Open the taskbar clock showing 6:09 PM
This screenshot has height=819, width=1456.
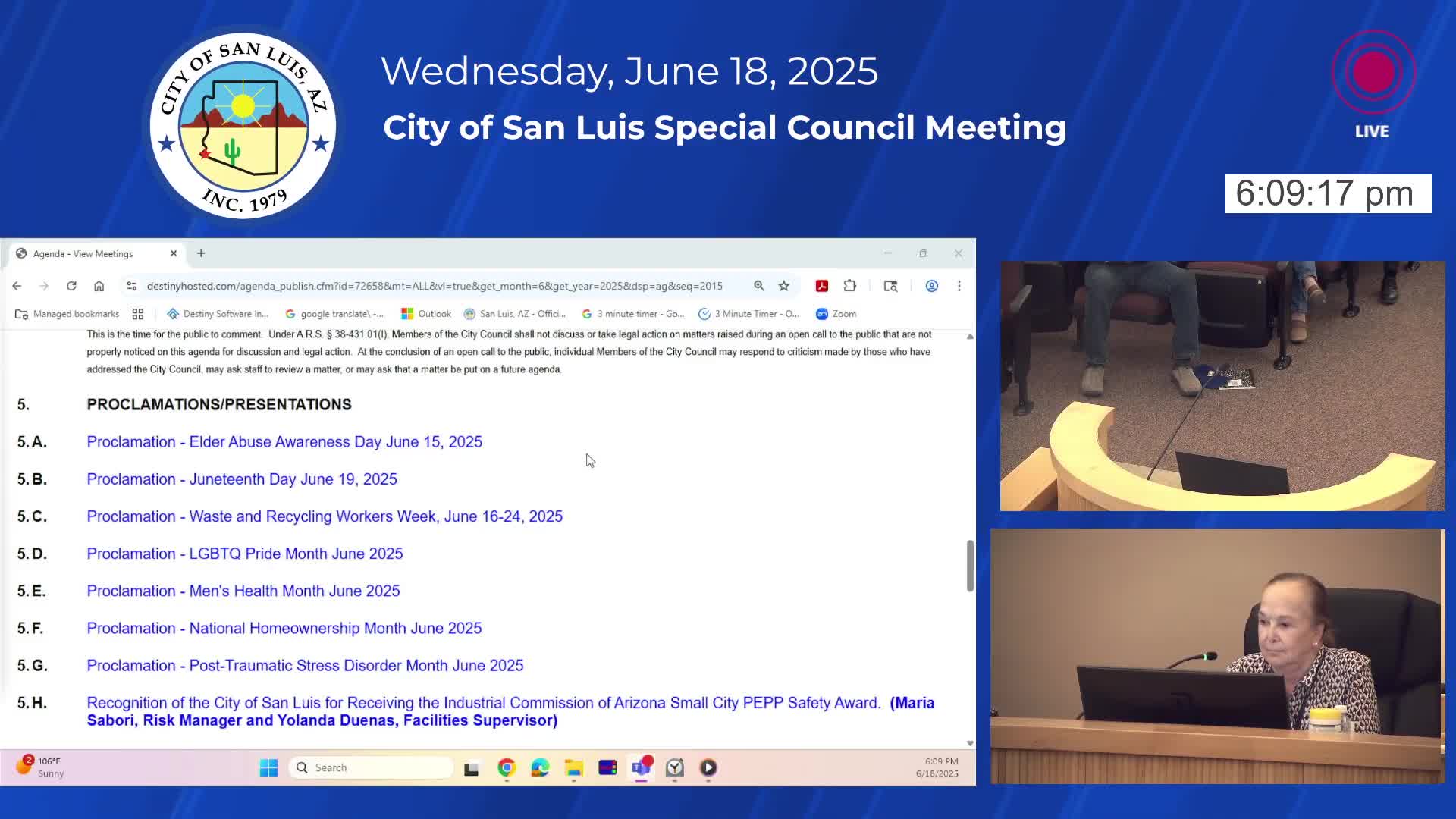point(937,767)
